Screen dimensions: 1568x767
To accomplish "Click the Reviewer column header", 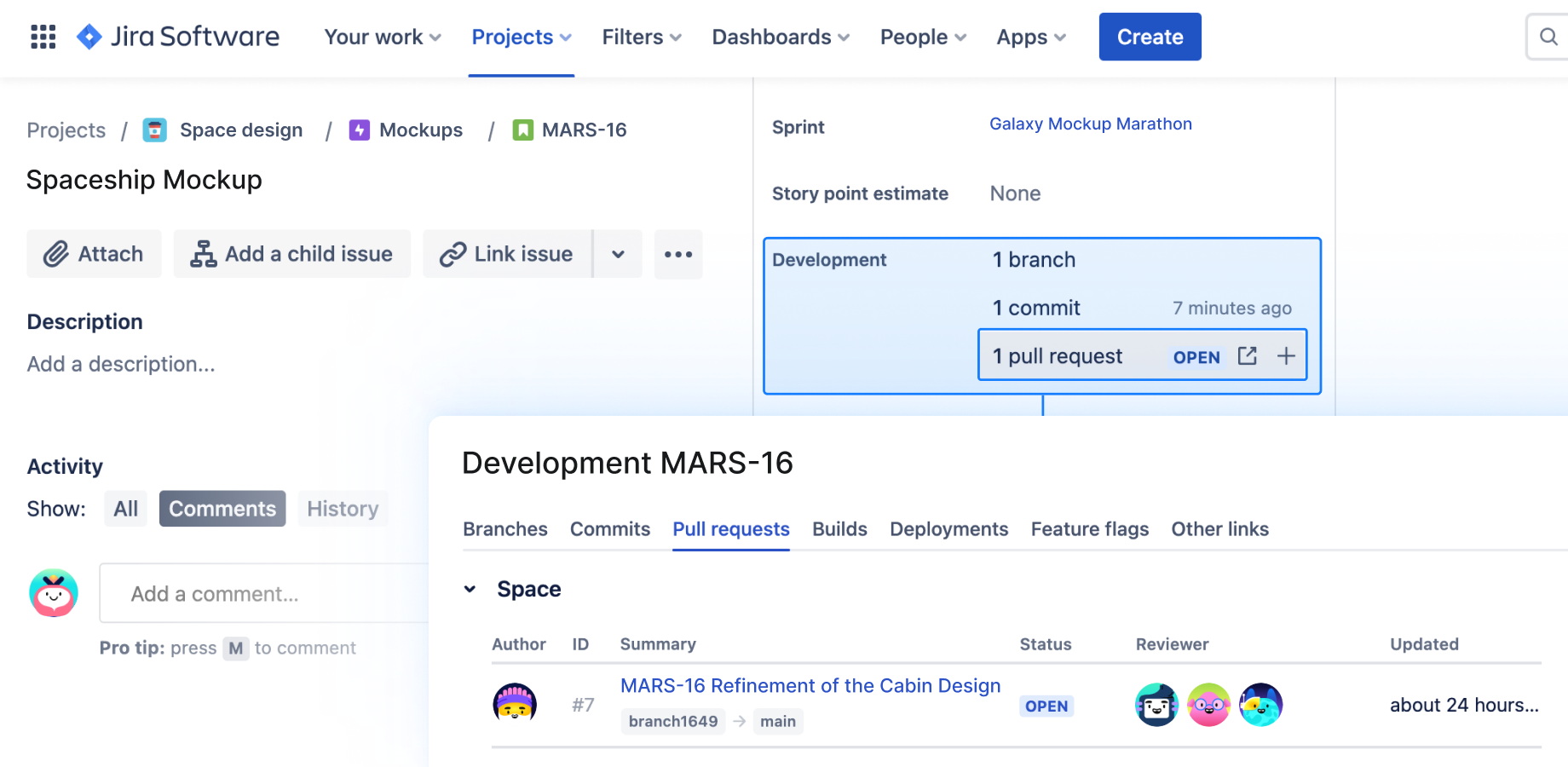I will click(1172, 644).
